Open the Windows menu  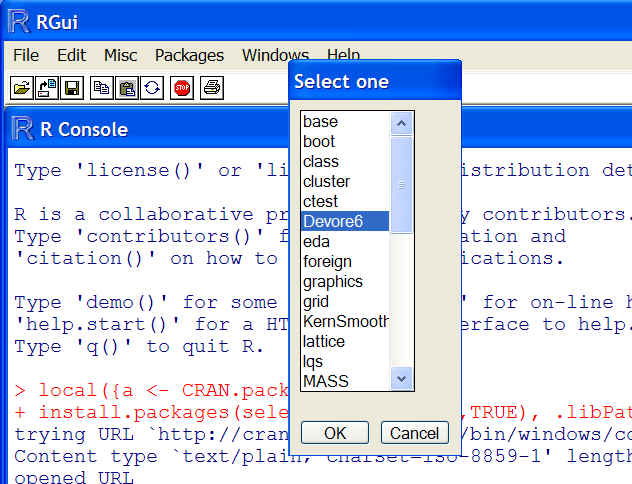[x=275, y=55]
